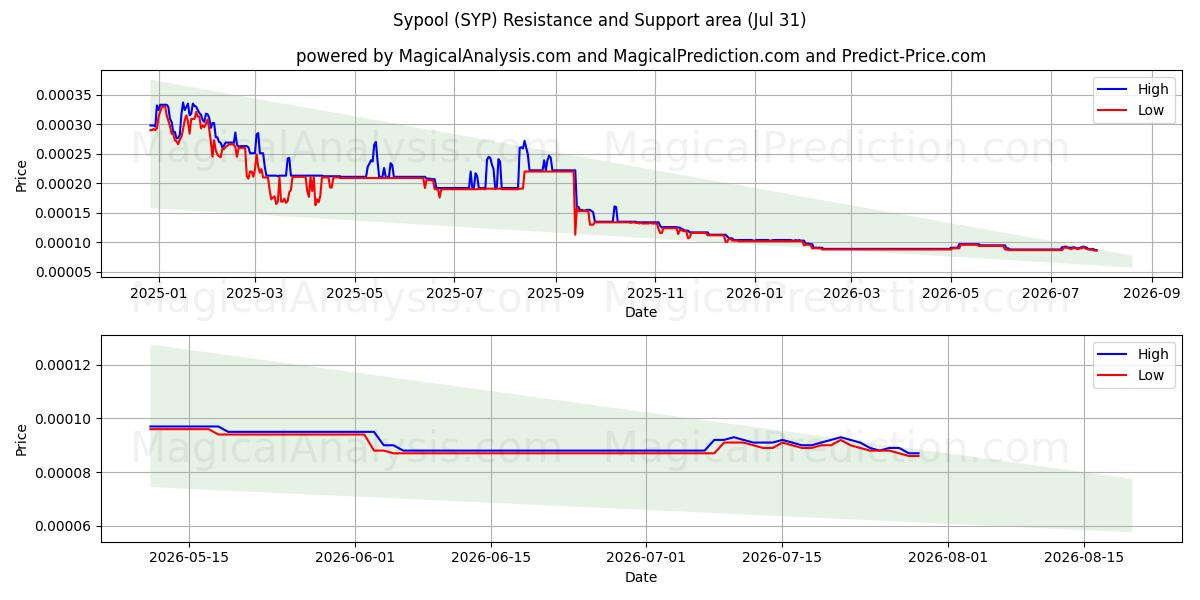Click the '2026-07-01' x-axis label in bottom chart
The width and height of the screenshot is (1200, 600).
[647, 559]
